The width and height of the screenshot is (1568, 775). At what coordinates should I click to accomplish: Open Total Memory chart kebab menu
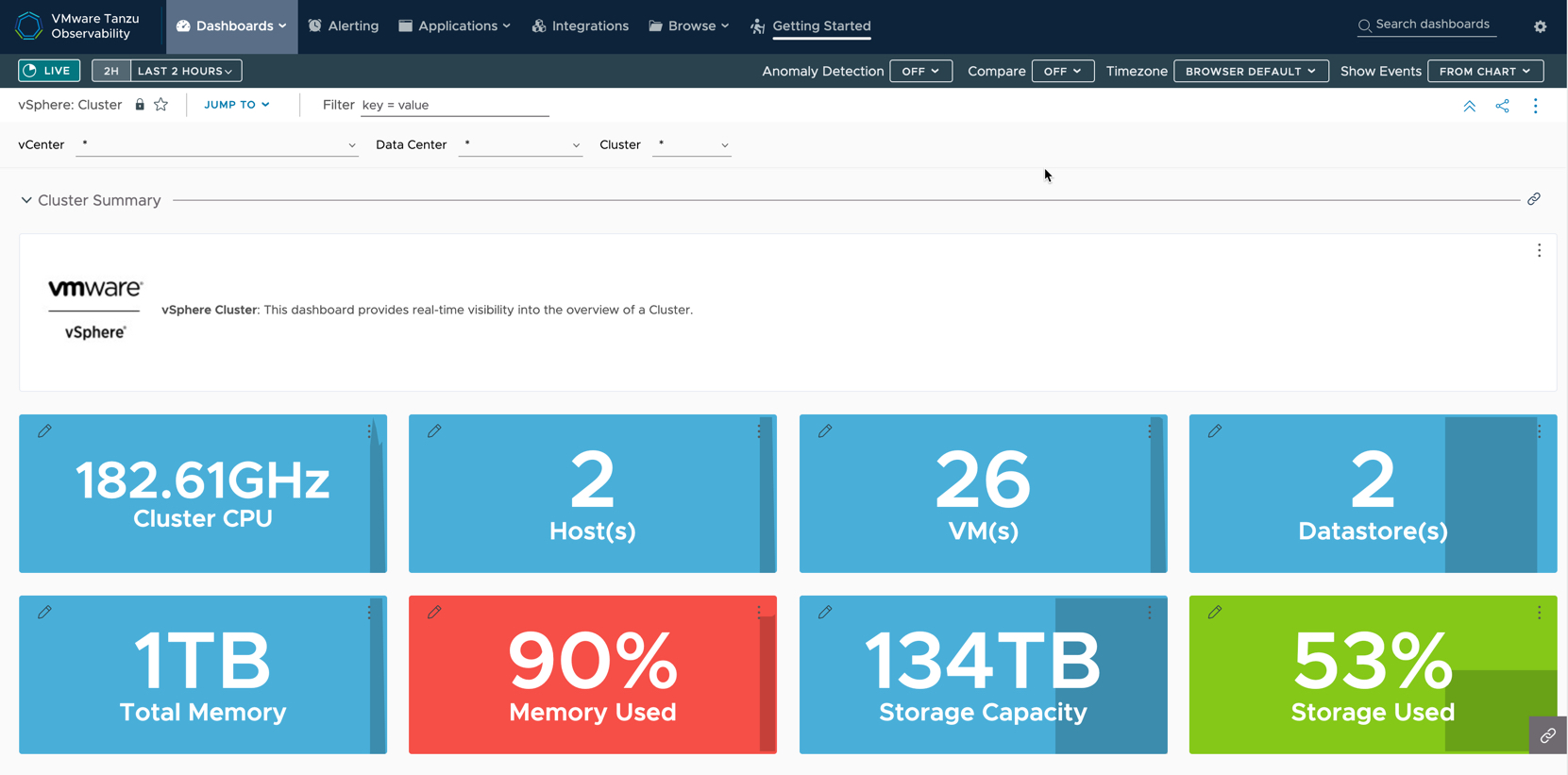coord(369,612)
